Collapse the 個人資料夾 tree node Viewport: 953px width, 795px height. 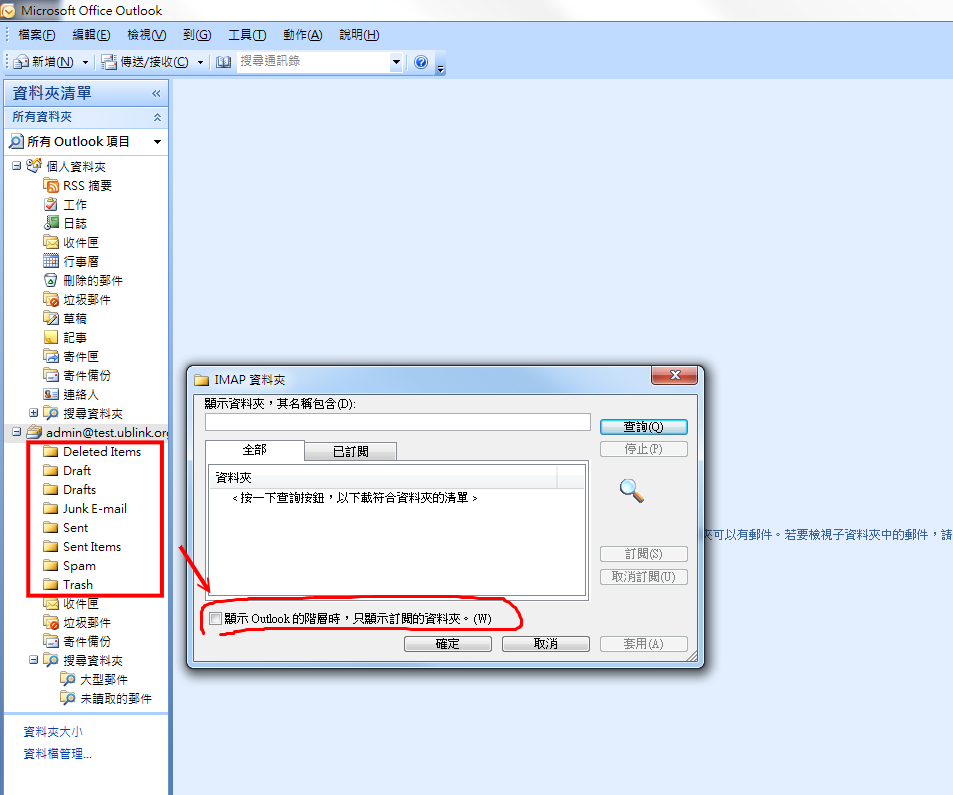click(x=16, y=166)
